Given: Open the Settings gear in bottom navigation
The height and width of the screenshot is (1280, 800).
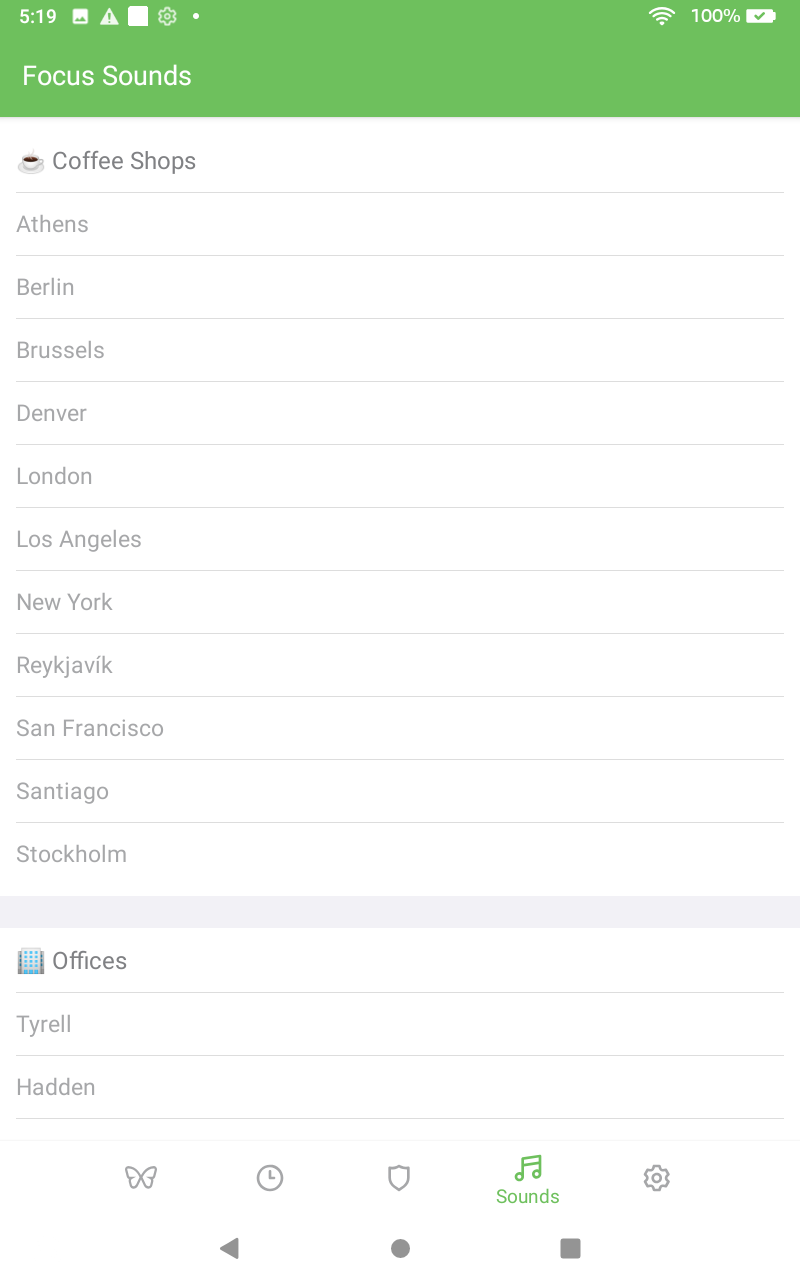Looking at the screenshot, I should (656, 1177).
